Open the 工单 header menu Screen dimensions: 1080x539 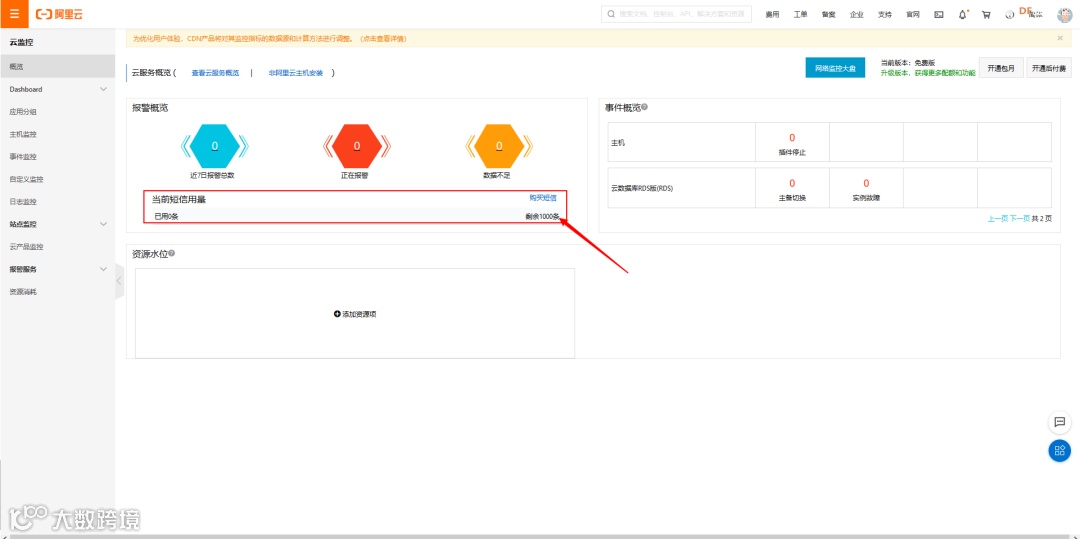pos(800,14)
